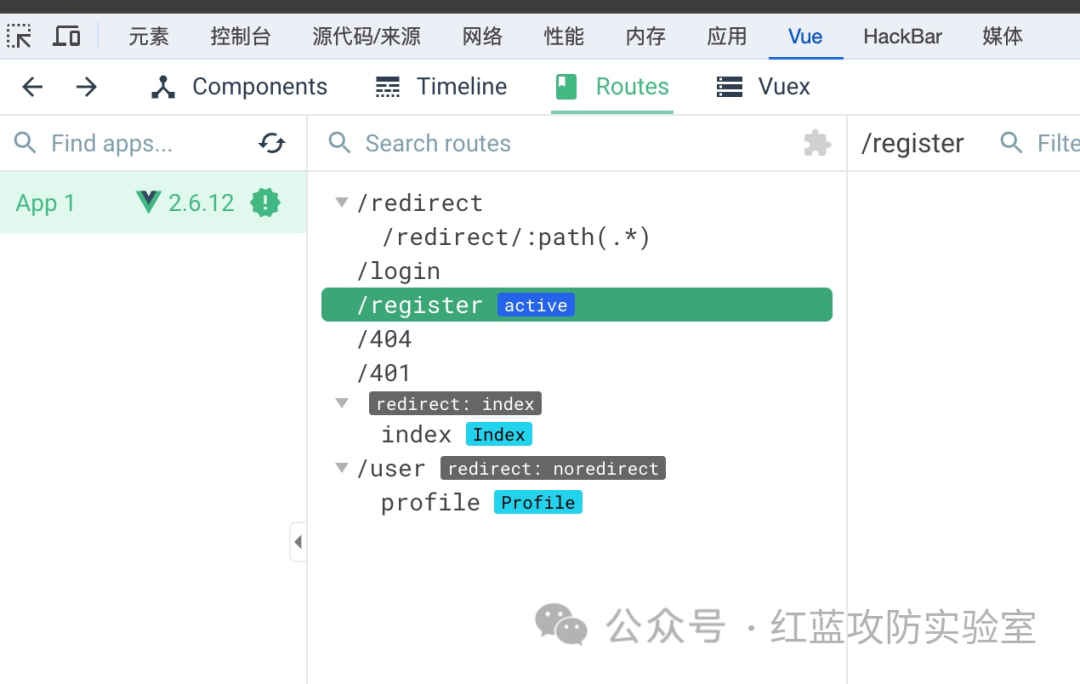The height and width of the screenshot is (684, 1080).
Task: Select App 1 in apps list
Action: pos(153,203)
